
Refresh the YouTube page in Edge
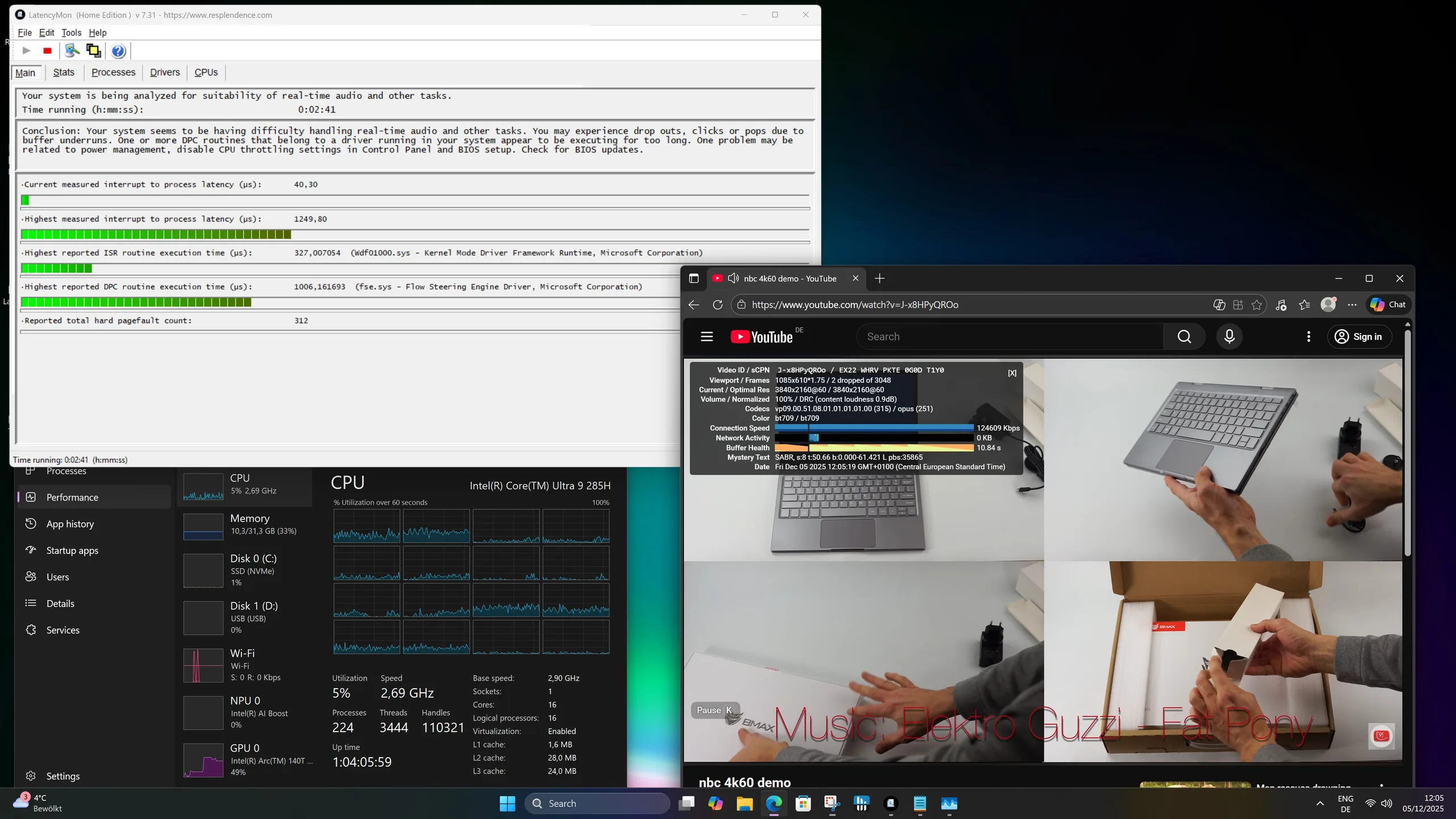(718, 305)
